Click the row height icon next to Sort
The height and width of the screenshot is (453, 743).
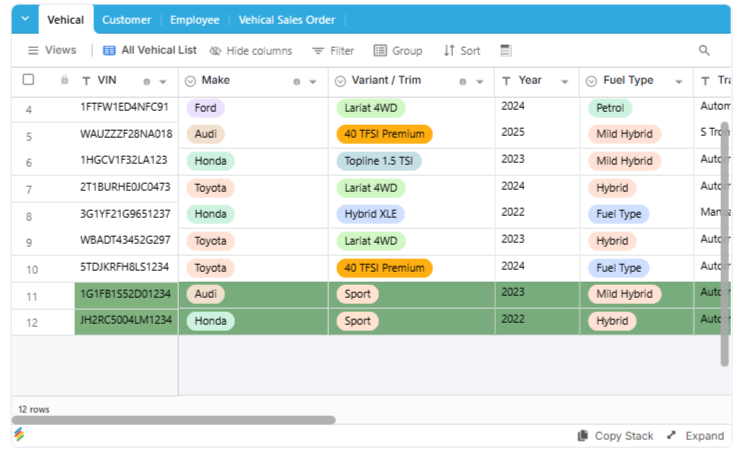pyautogui.click(x=506, y=50)
